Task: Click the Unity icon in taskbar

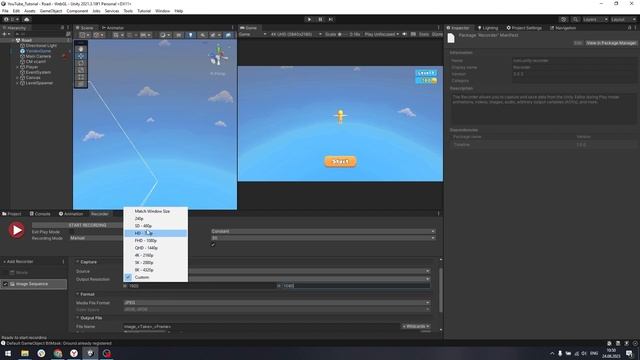Action: pyautogui.click(x=90, y=353)
